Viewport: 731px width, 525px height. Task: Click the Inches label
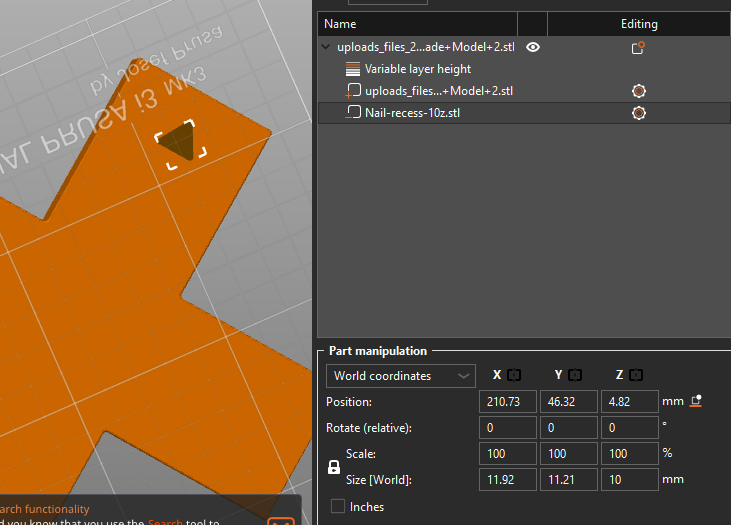pos(367,507)
